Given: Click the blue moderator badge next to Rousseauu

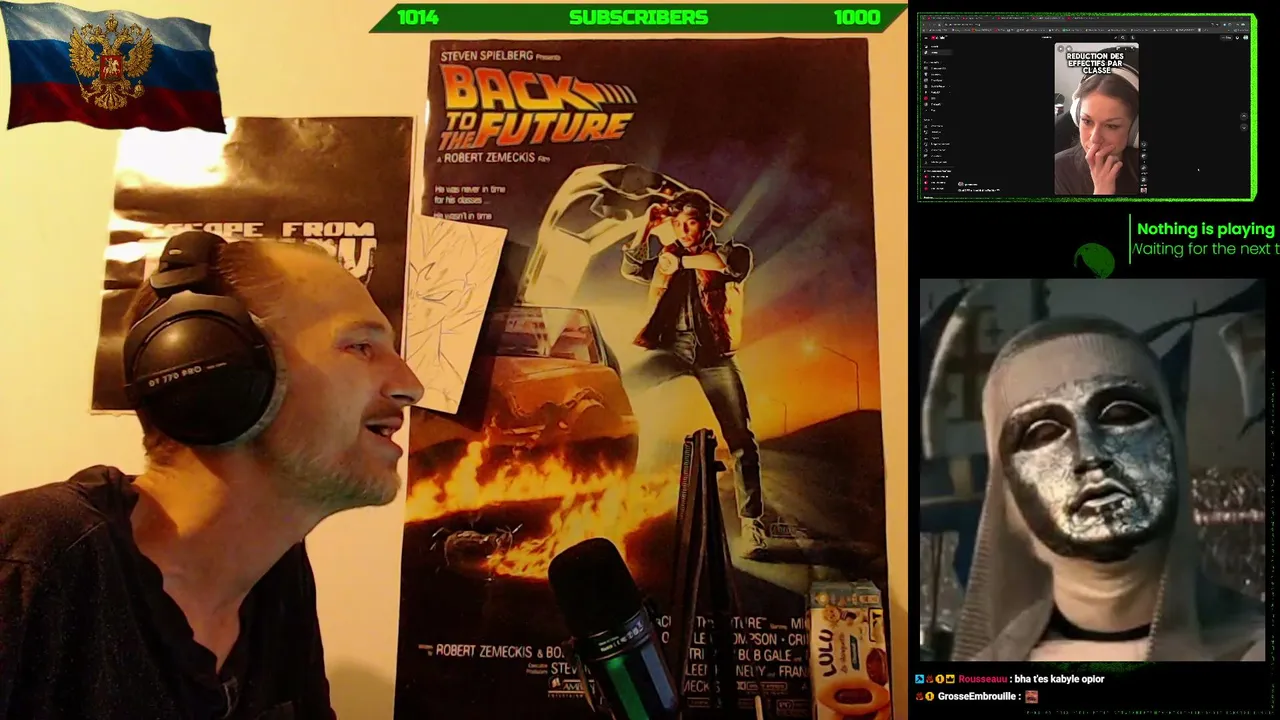Looking at the screenshot, I should (920, 679).
